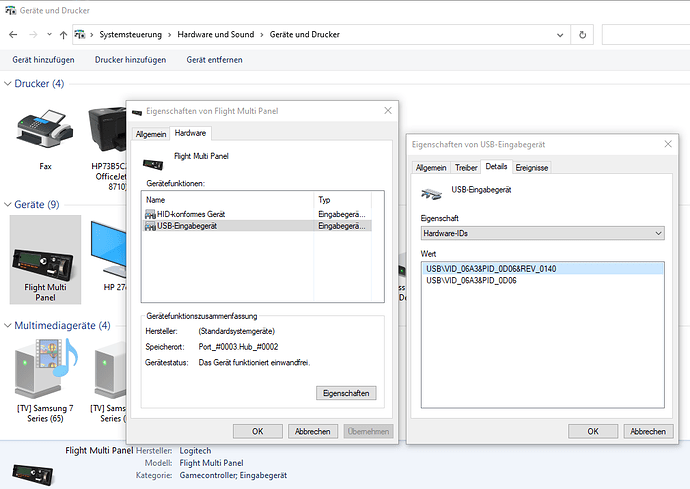The image size is (690, 489).
Task: Refresh the Geräte und Drucker view
Action: coord(583,35)
